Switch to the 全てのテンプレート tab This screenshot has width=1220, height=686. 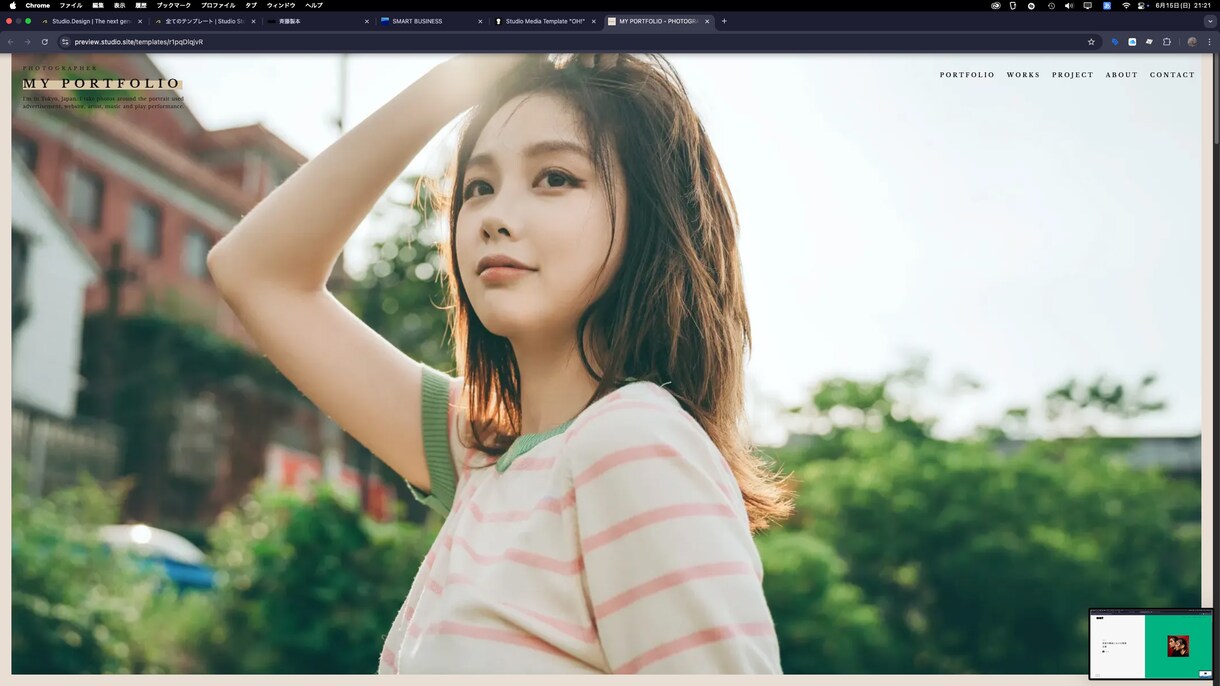click(x=205, y=21)
